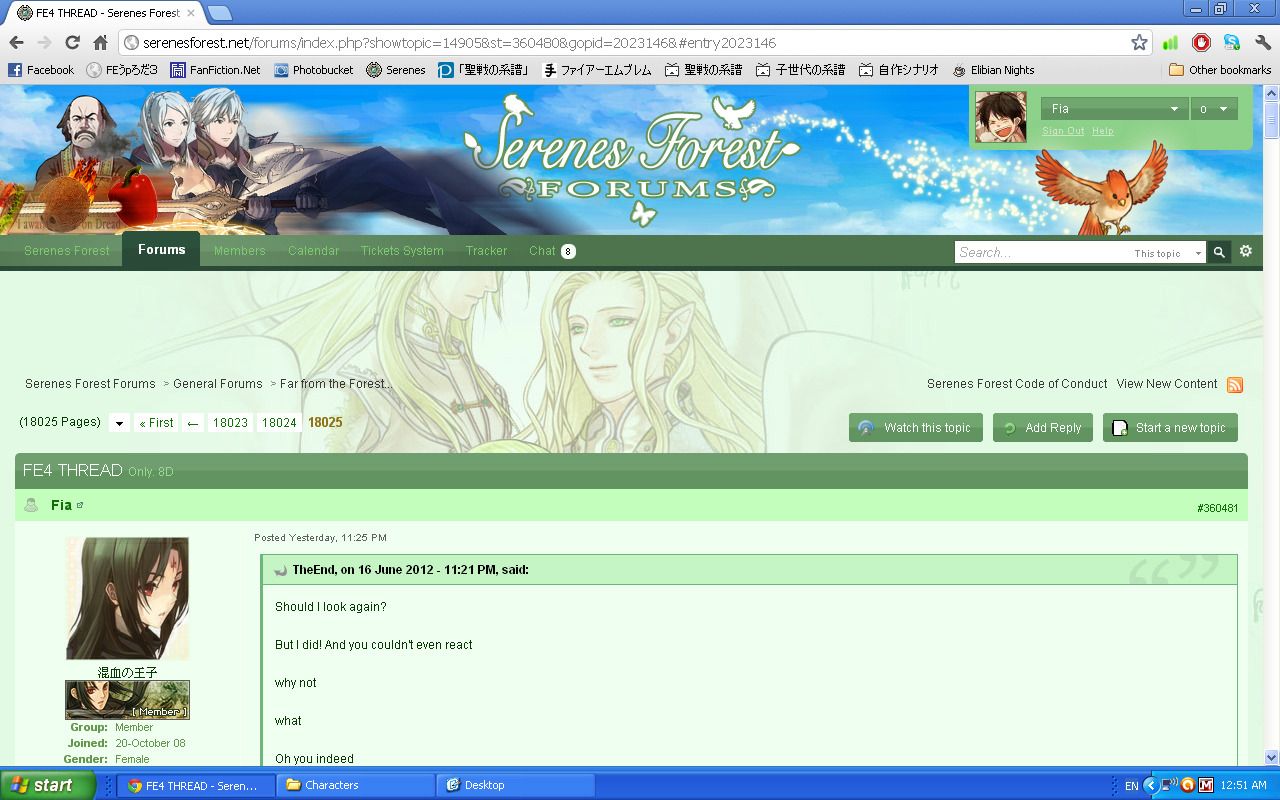Open the FEうpろだ3 bookmark
Image resolution: width=1280 pixels, height=800 pixels.
click(122, 70)
